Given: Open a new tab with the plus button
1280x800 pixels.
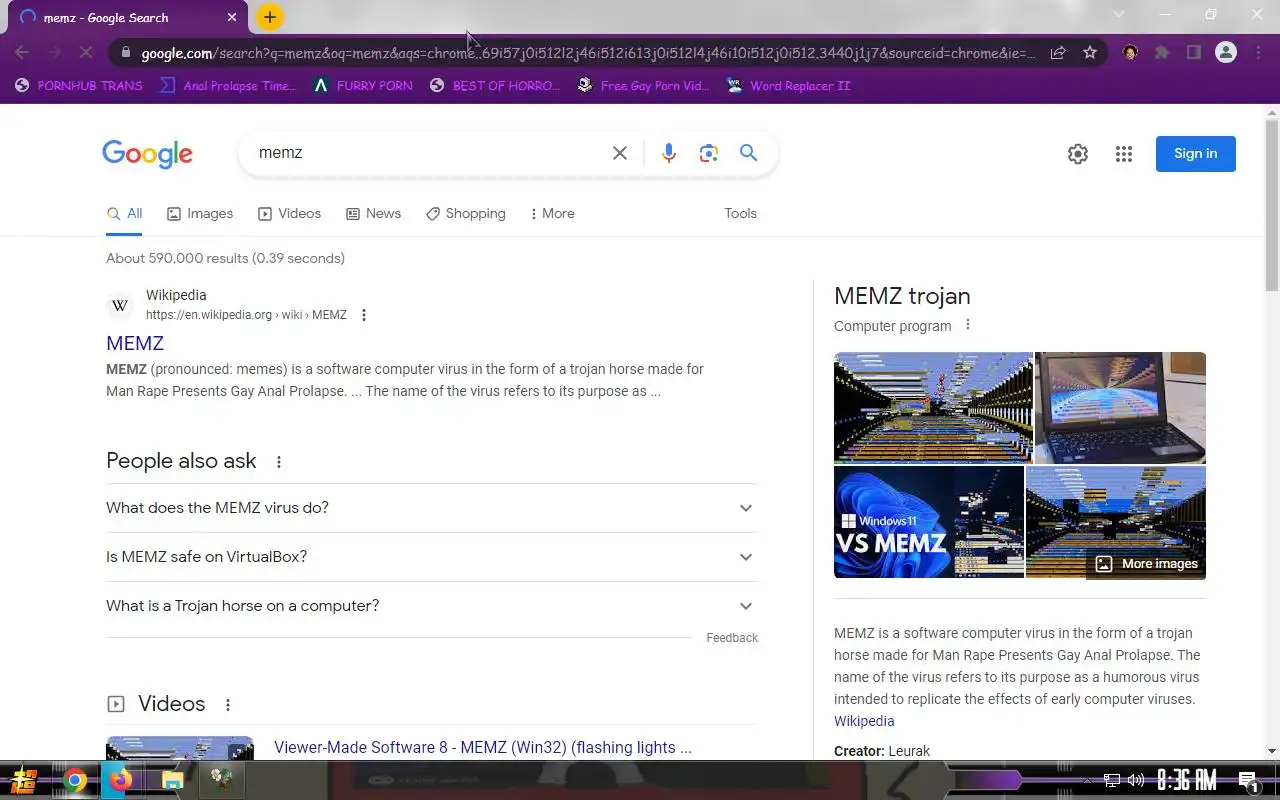Looking at the screenshot, I should point(270,17).
